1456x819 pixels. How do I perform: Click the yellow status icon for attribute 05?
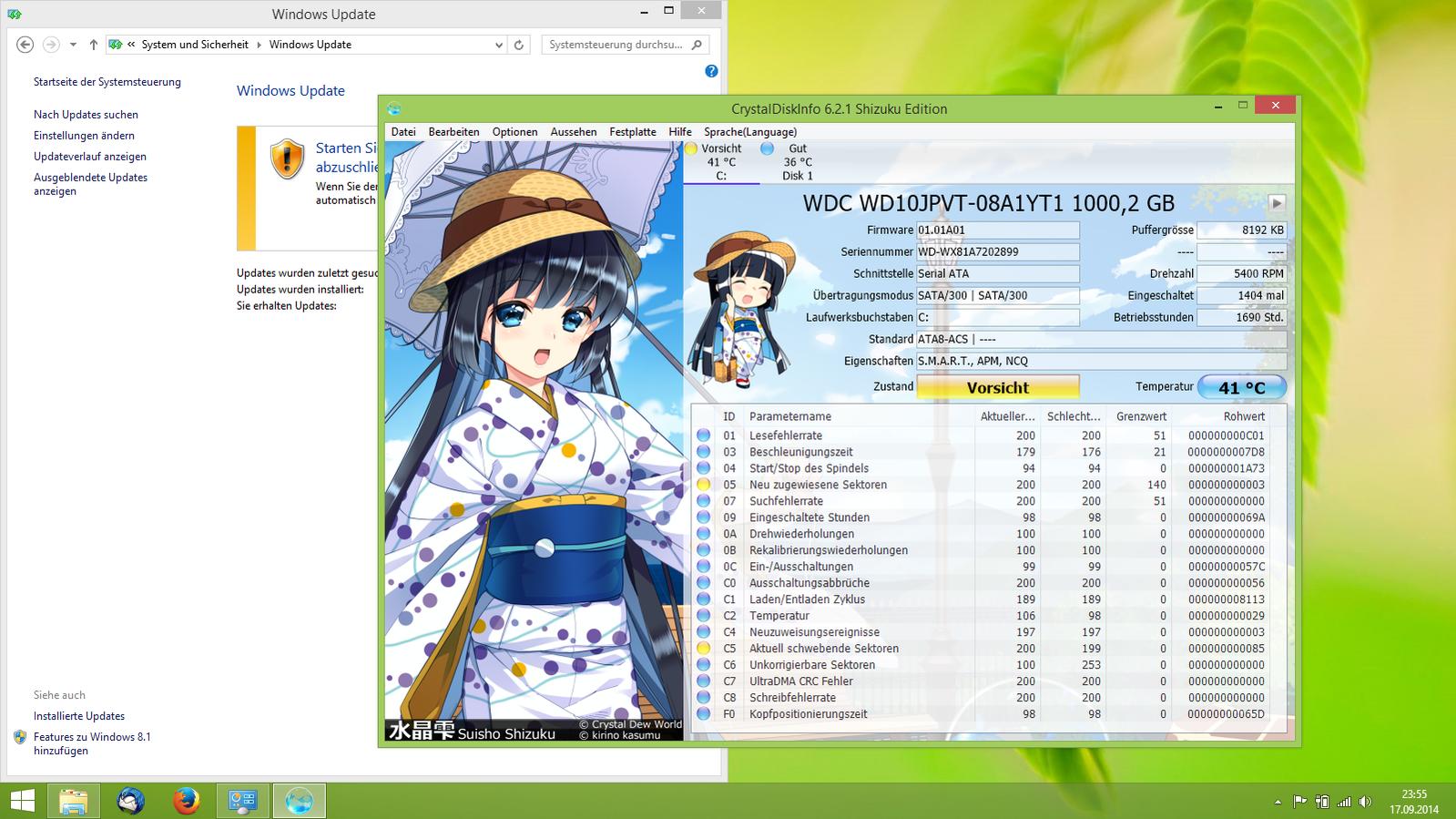(703, 485)
